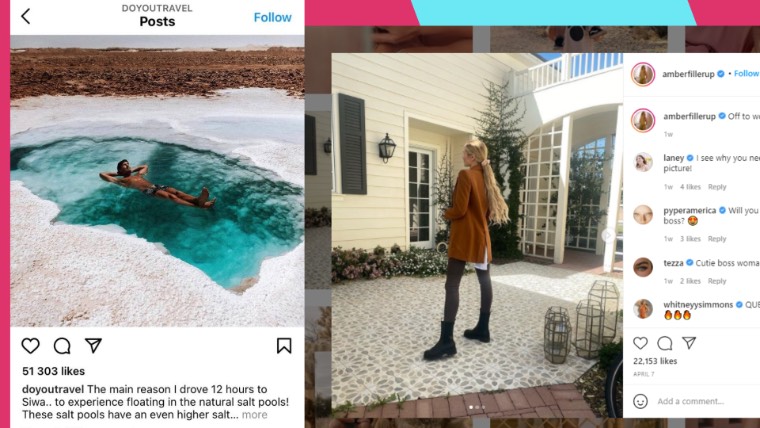Share amberfillerup's post with paper plane icon
Viewport: 760px width, 428px height.
pos(689,343)
